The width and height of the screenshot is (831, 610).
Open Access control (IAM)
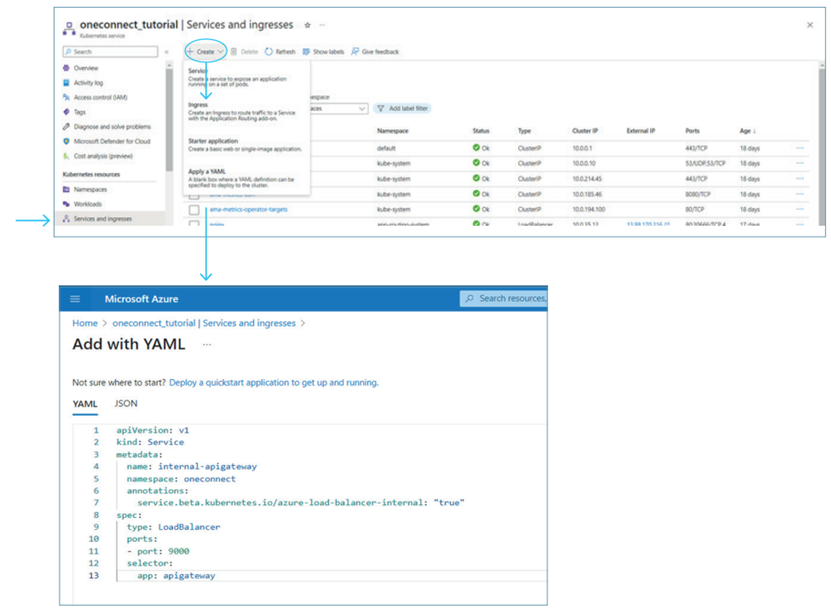[x=100, y=97]
